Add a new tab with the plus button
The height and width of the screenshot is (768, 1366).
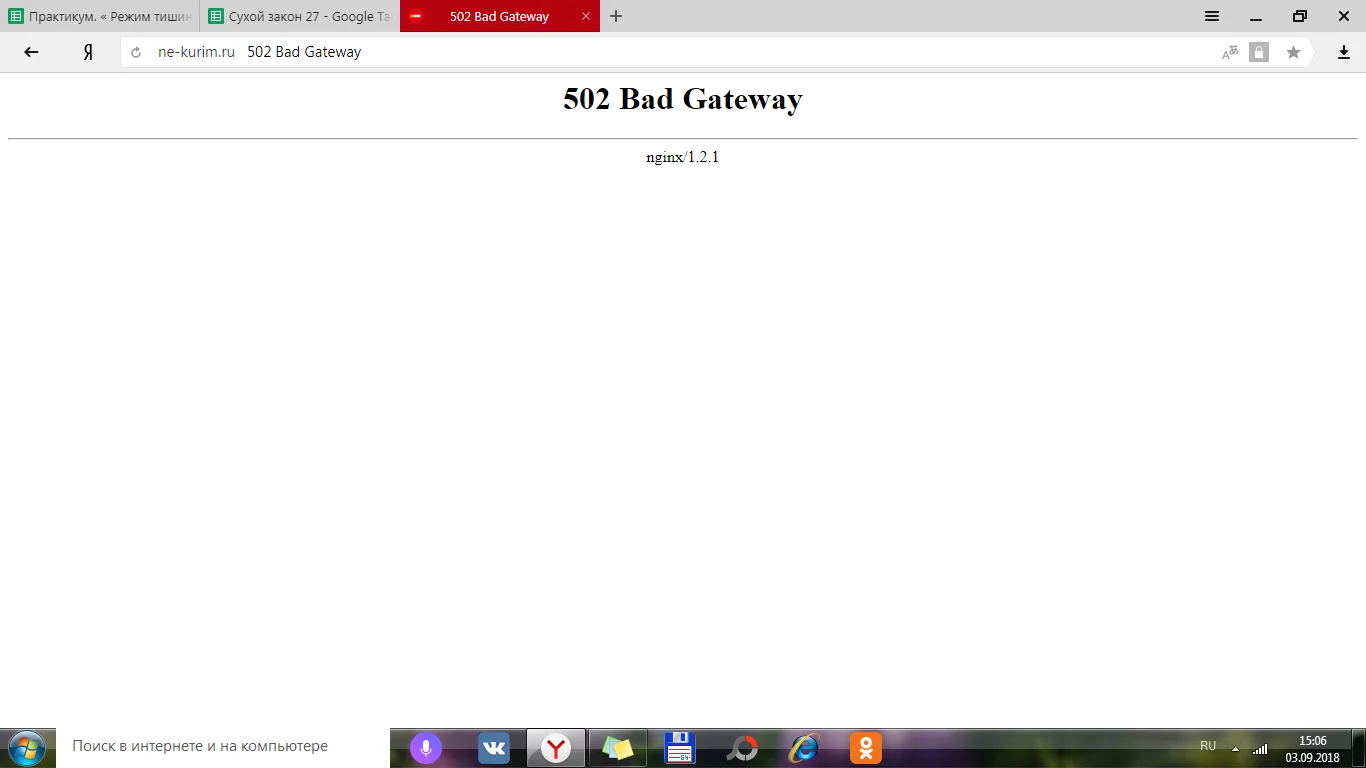(x=616, y=16)
